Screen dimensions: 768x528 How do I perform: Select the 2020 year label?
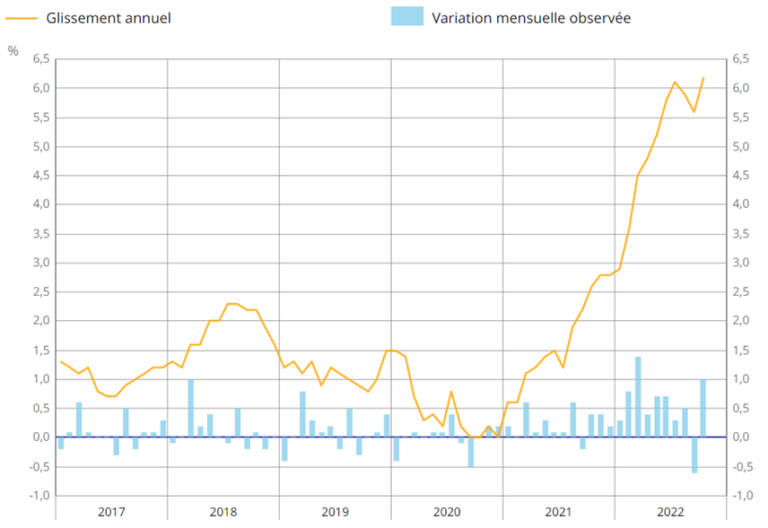pos(447,512)
